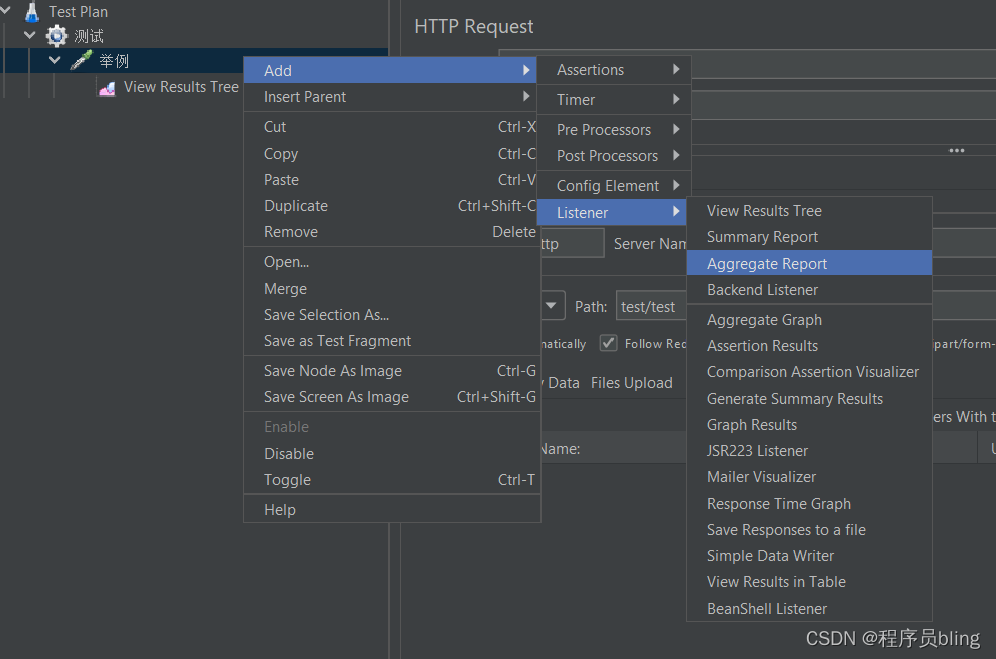Viewport: 996px width, 659px height.
Task: Switch to the Files Upload tab
Action: (x=631, y=383)
